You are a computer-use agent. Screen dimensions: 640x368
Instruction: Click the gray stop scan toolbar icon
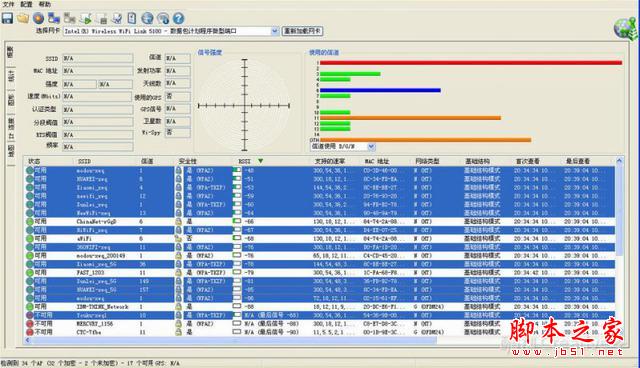click(101, 18)
